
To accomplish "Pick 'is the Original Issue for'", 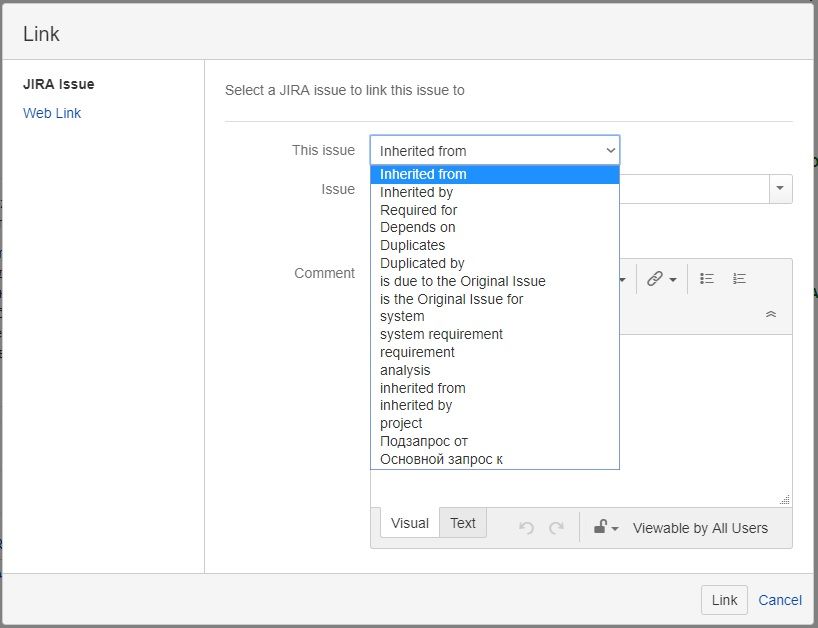I will coord(495,299).
